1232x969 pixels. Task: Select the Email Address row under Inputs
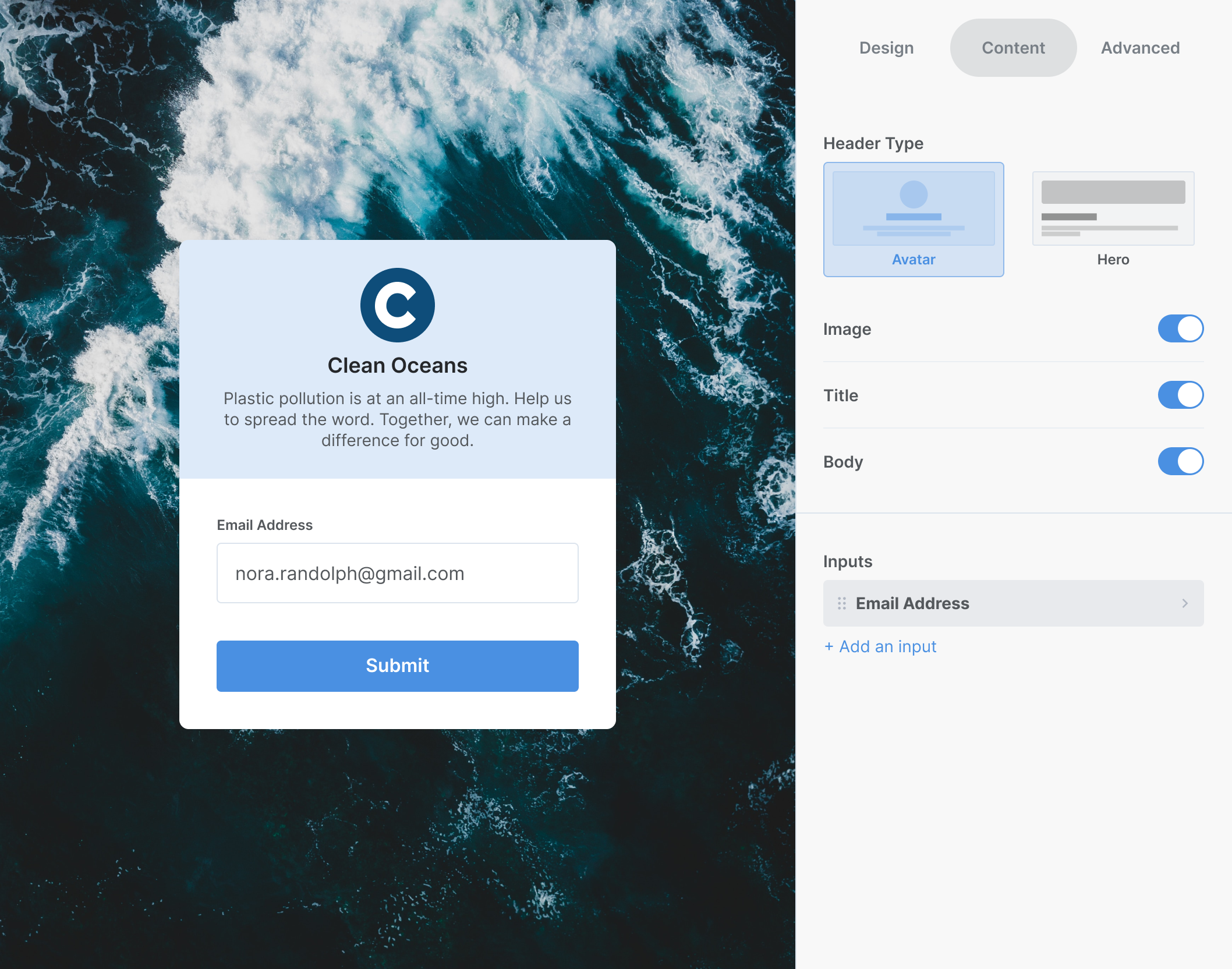click(1013, 603)
